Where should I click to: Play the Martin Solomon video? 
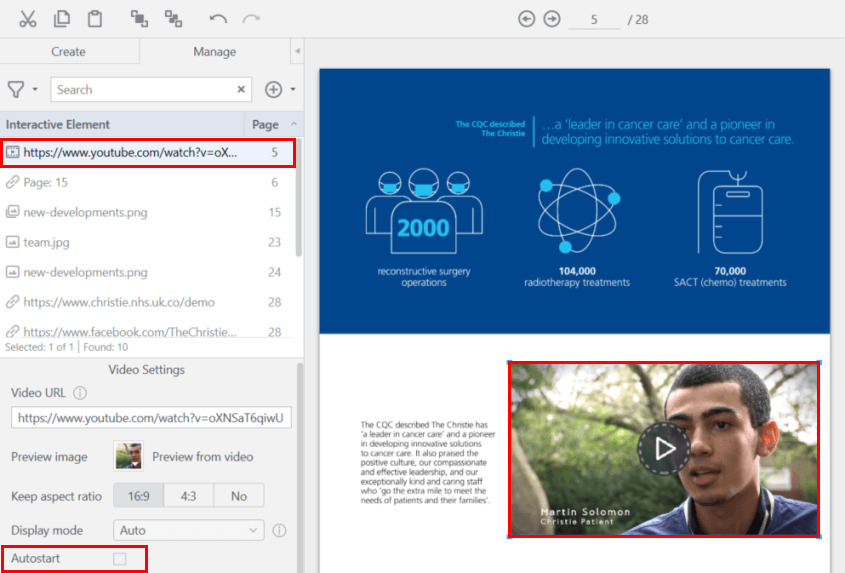coord(664,448)
